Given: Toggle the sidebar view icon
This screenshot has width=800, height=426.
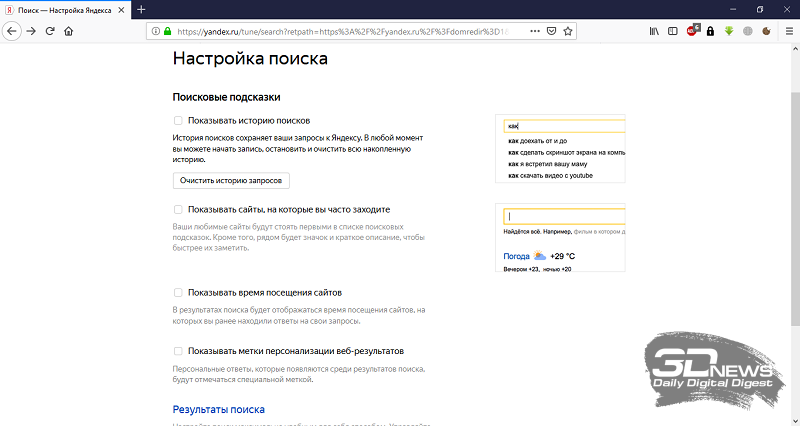Looking at the screenshot, I should tap(673, 31).
